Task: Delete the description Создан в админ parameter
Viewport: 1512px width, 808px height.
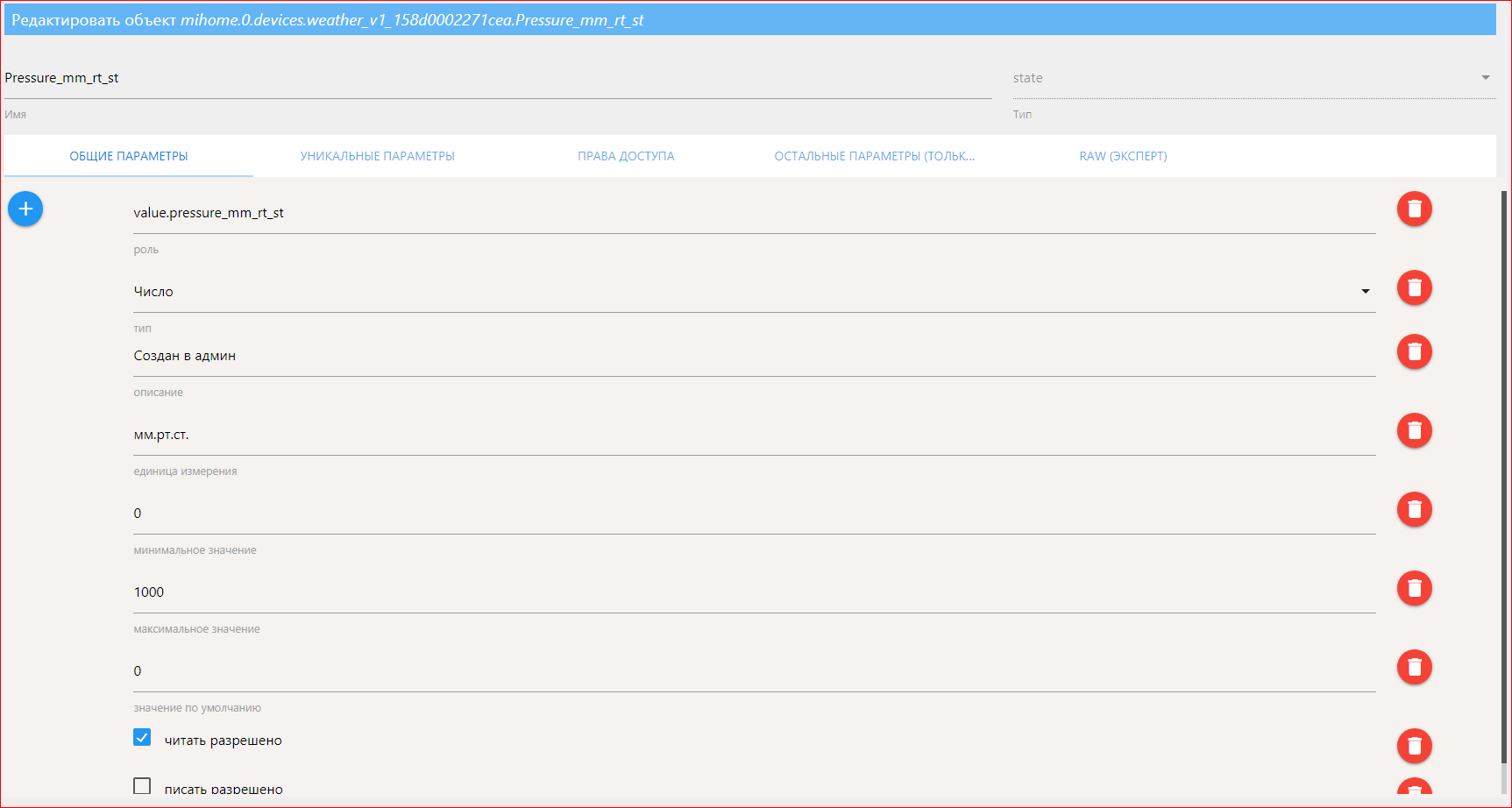Action: (x=1414, y=351)
